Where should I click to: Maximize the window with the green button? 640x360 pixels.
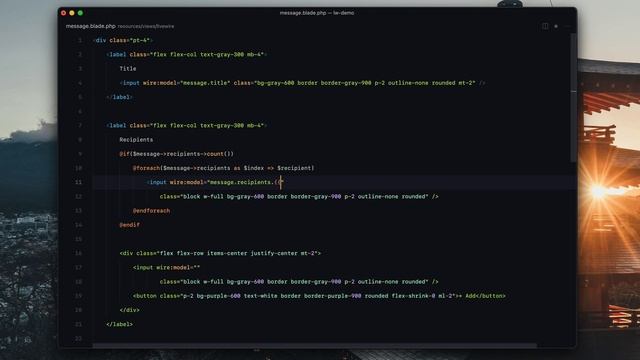pyautogui.click(x=80, y=13)
